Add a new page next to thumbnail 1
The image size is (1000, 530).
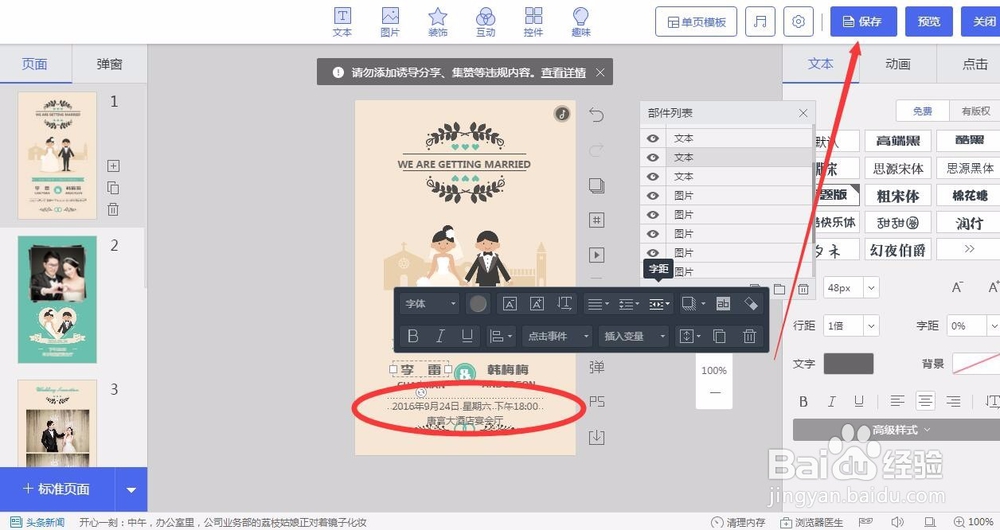pyautogui.click(x=113, y=166)
